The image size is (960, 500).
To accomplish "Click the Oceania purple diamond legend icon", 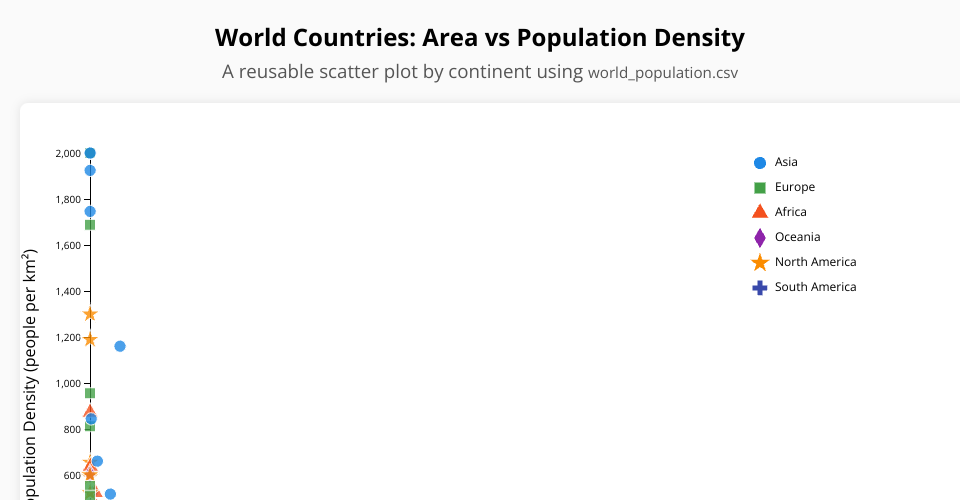I will [759, 237].
